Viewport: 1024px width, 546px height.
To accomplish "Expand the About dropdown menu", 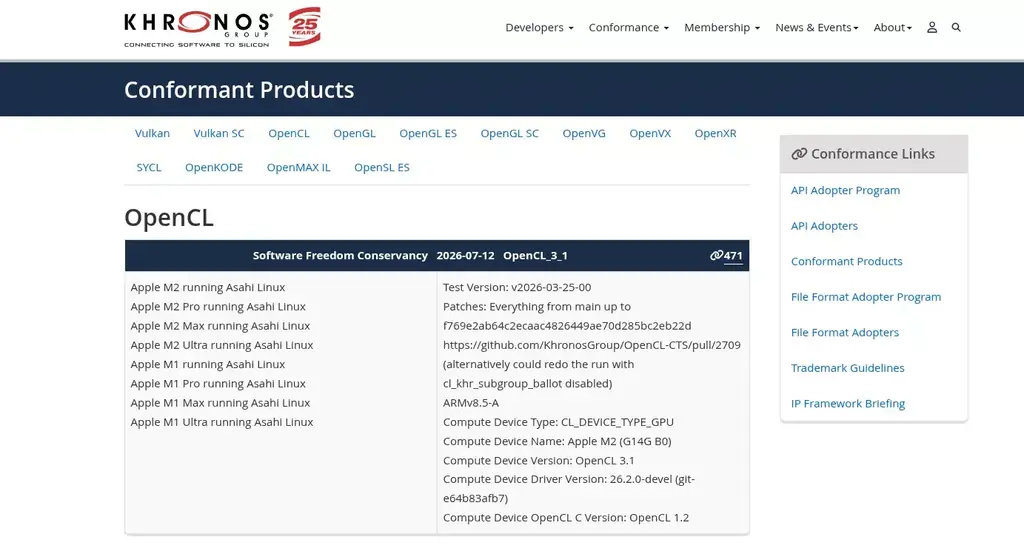I will (893, 27).
